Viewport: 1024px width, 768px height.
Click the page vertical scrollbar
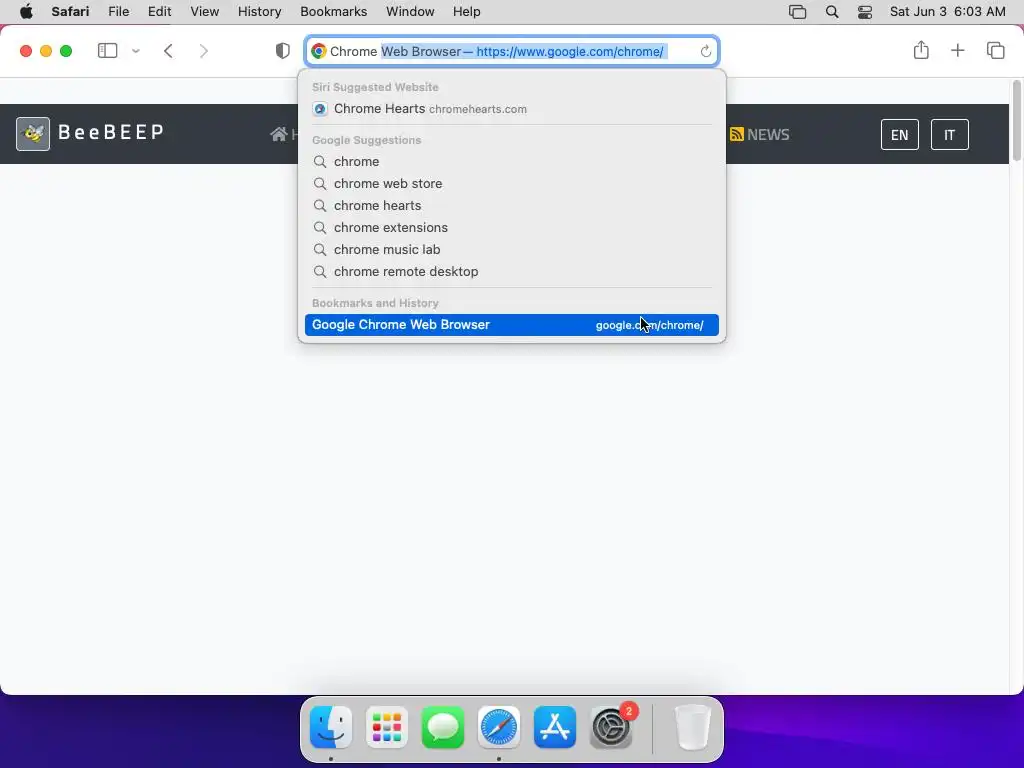click(1016, 121)
